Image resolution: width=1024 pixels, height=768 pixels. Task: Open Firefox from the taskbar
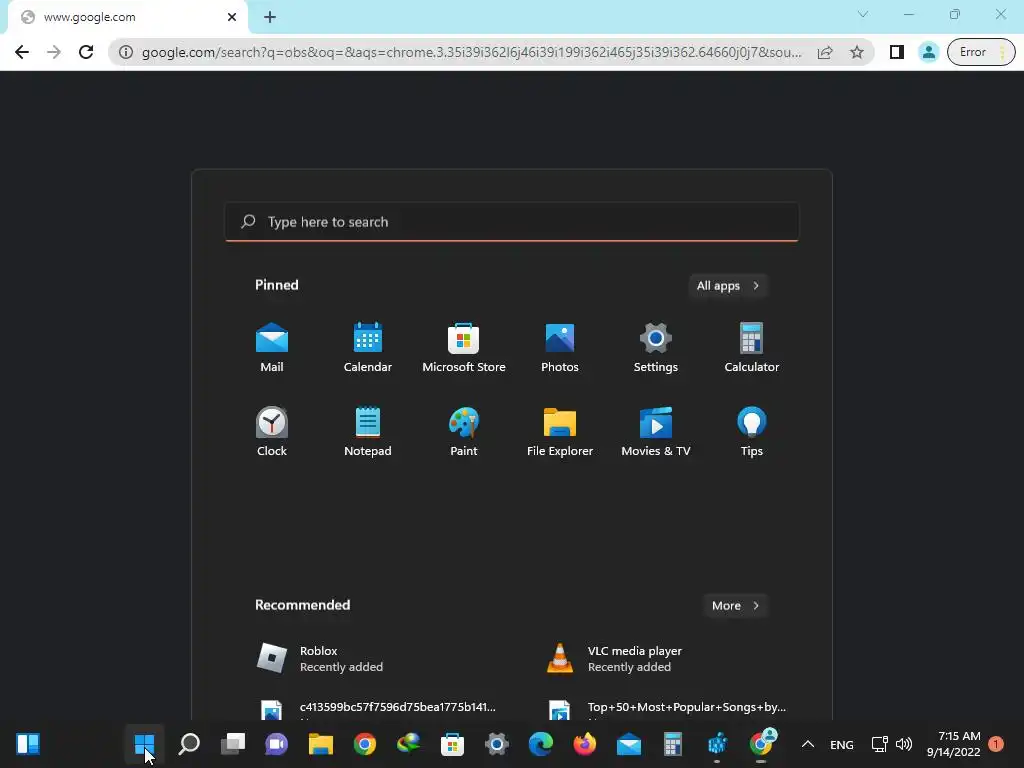click(x=584, y=744)
